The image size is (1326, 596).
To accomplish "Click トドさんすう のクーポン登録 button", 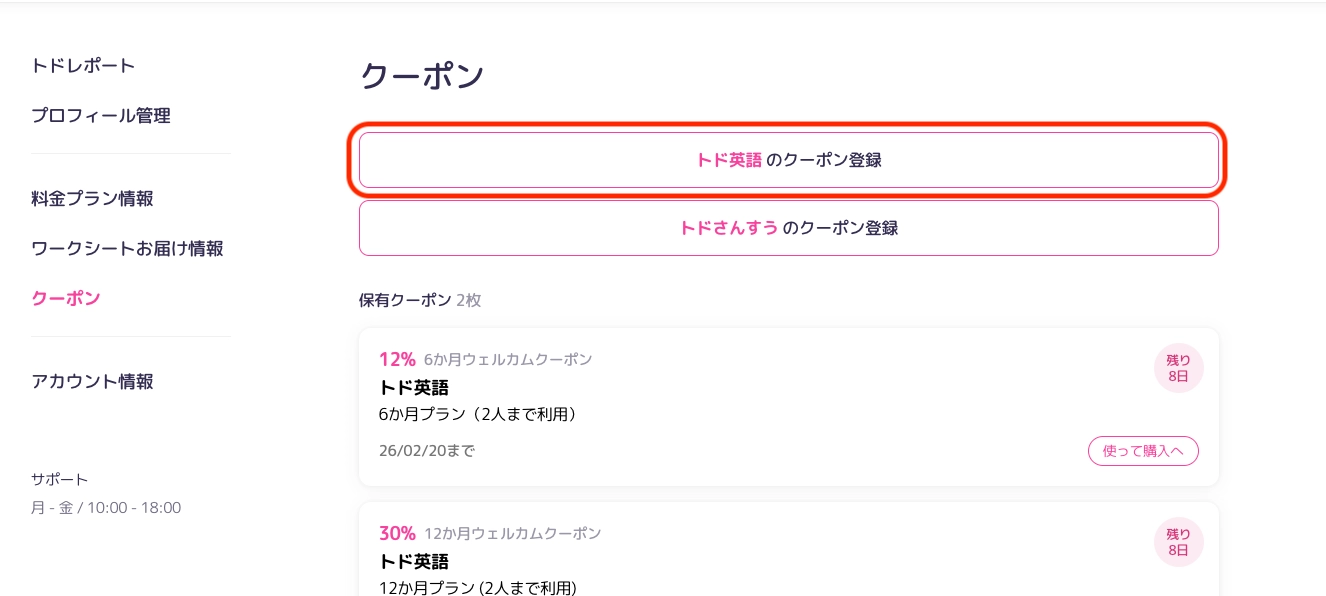I will point(788,228).
